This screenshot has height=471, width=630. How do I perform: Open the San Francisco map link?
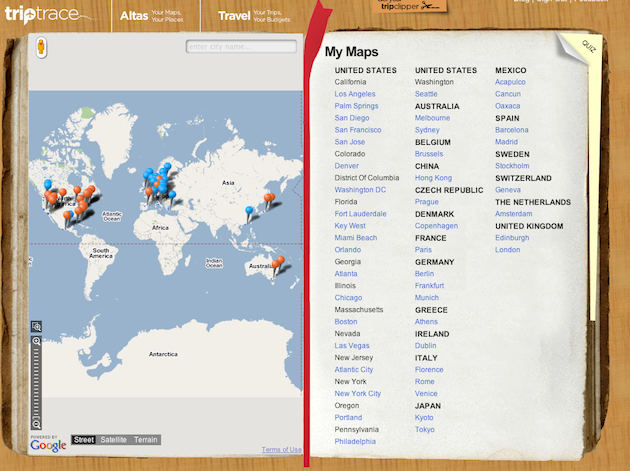[358, 130]
